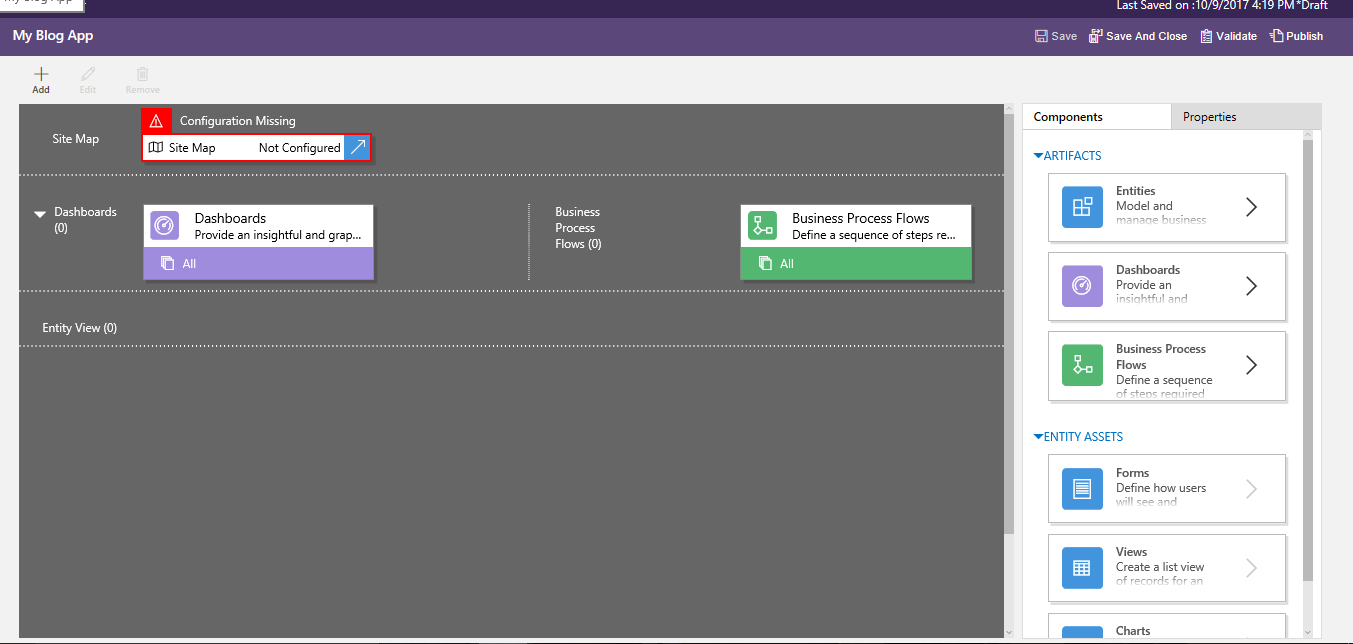This screenshot has height=644, width=1353.
Task: Open the Site Map designer via the blue pencil icon
Action: pos(357,147)
